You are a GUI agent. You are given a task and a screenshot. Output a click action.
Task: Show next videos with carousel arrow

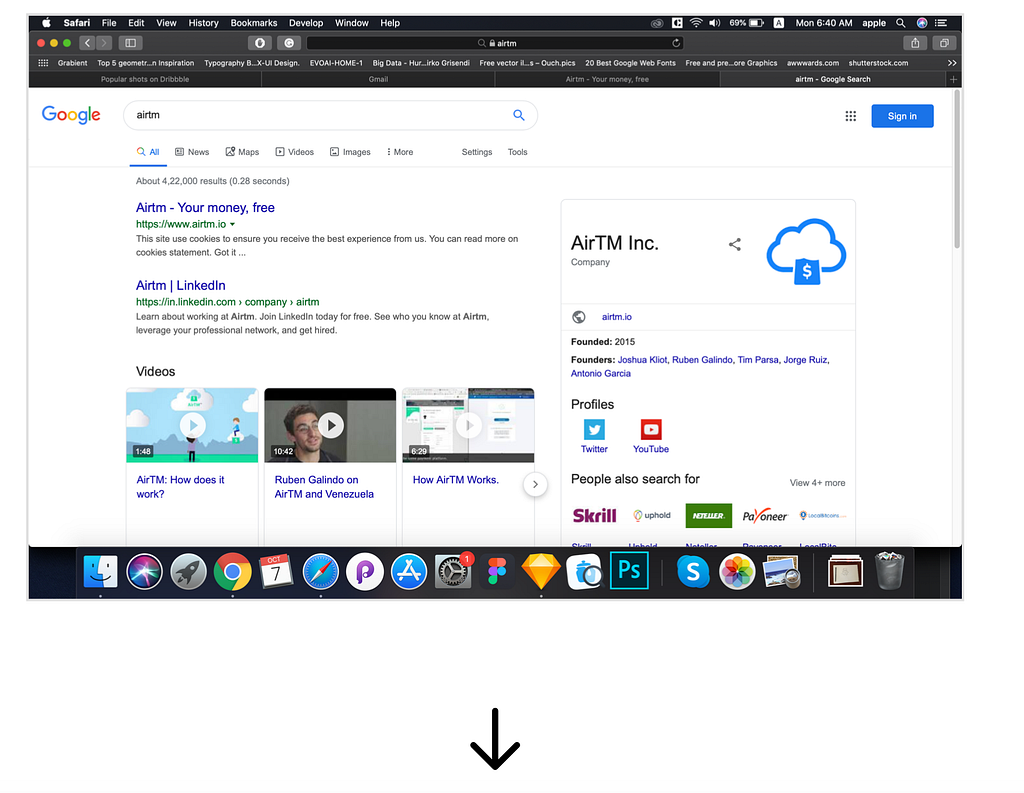pyautogui.click(x=535, y=484)
